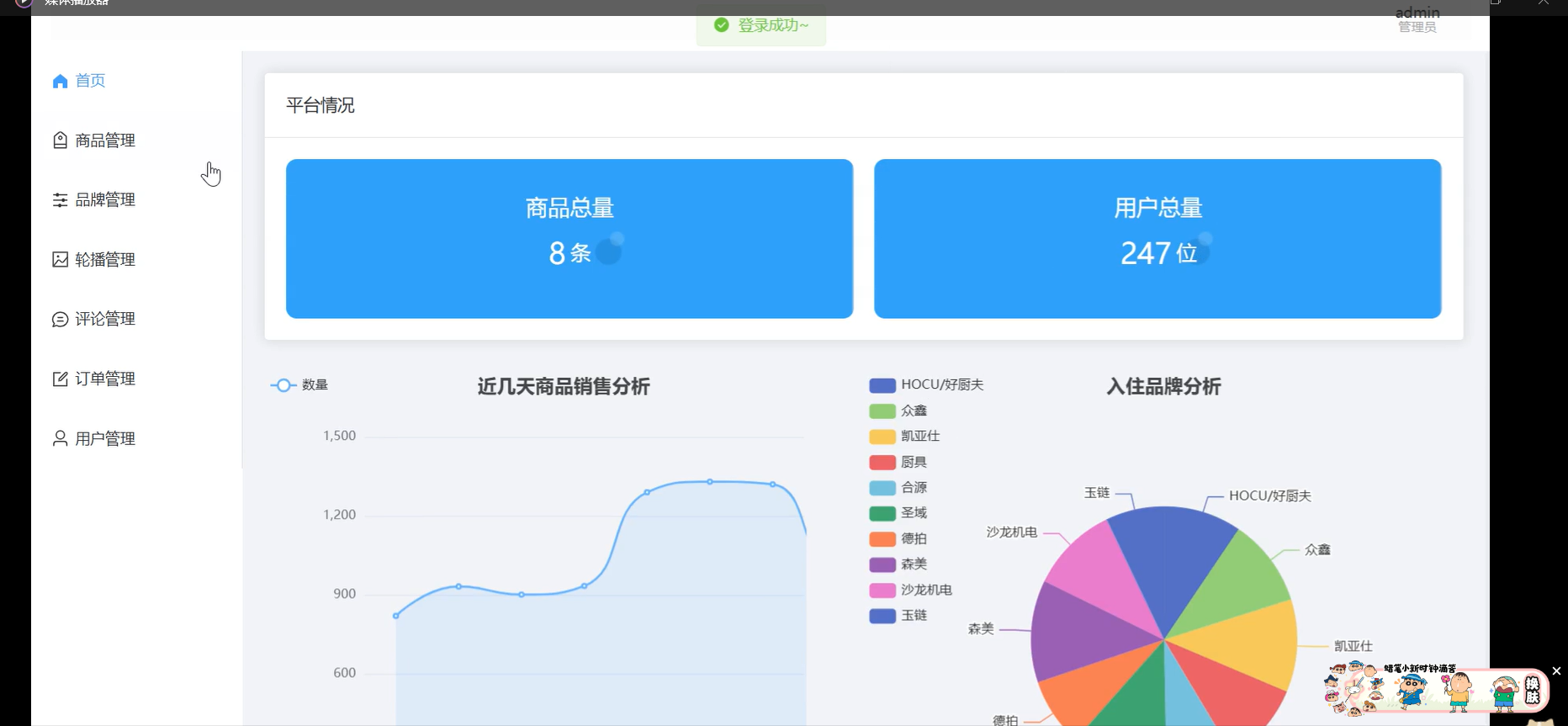
Task: Toggle 凯亚仕 legend entry
Action: 904,436
